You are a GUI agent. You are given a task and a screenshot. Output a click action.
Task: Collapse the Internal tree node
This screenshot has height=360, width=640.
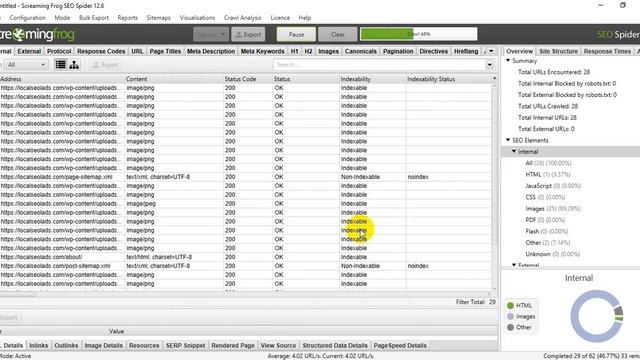tap(514, 151)
